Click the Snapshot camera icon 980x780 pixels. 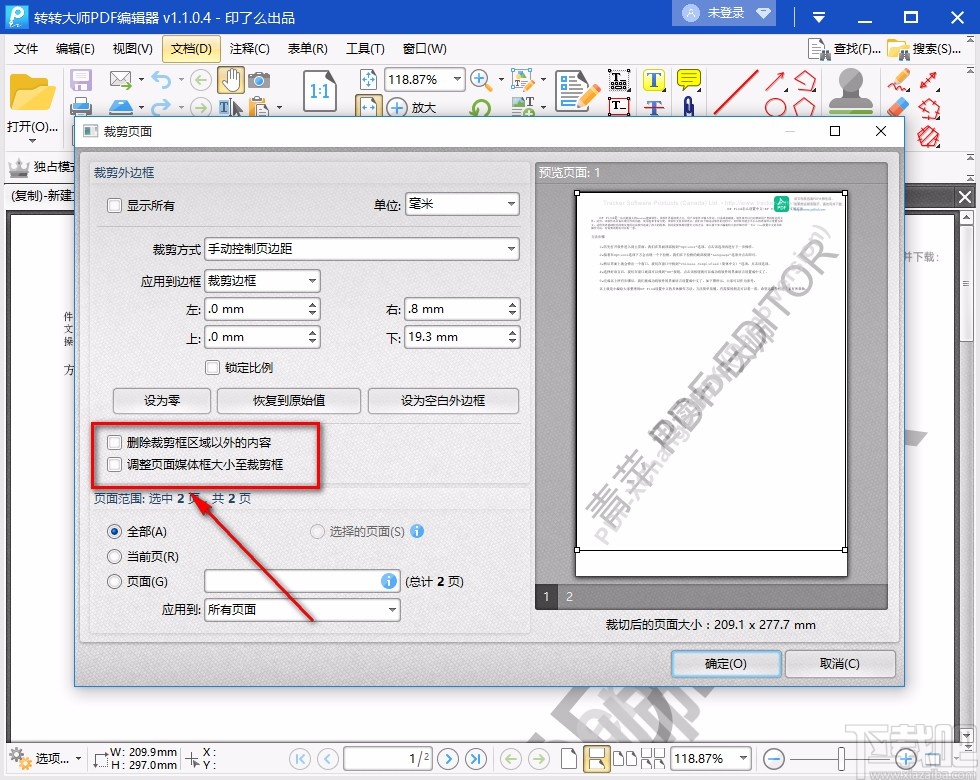259,80
